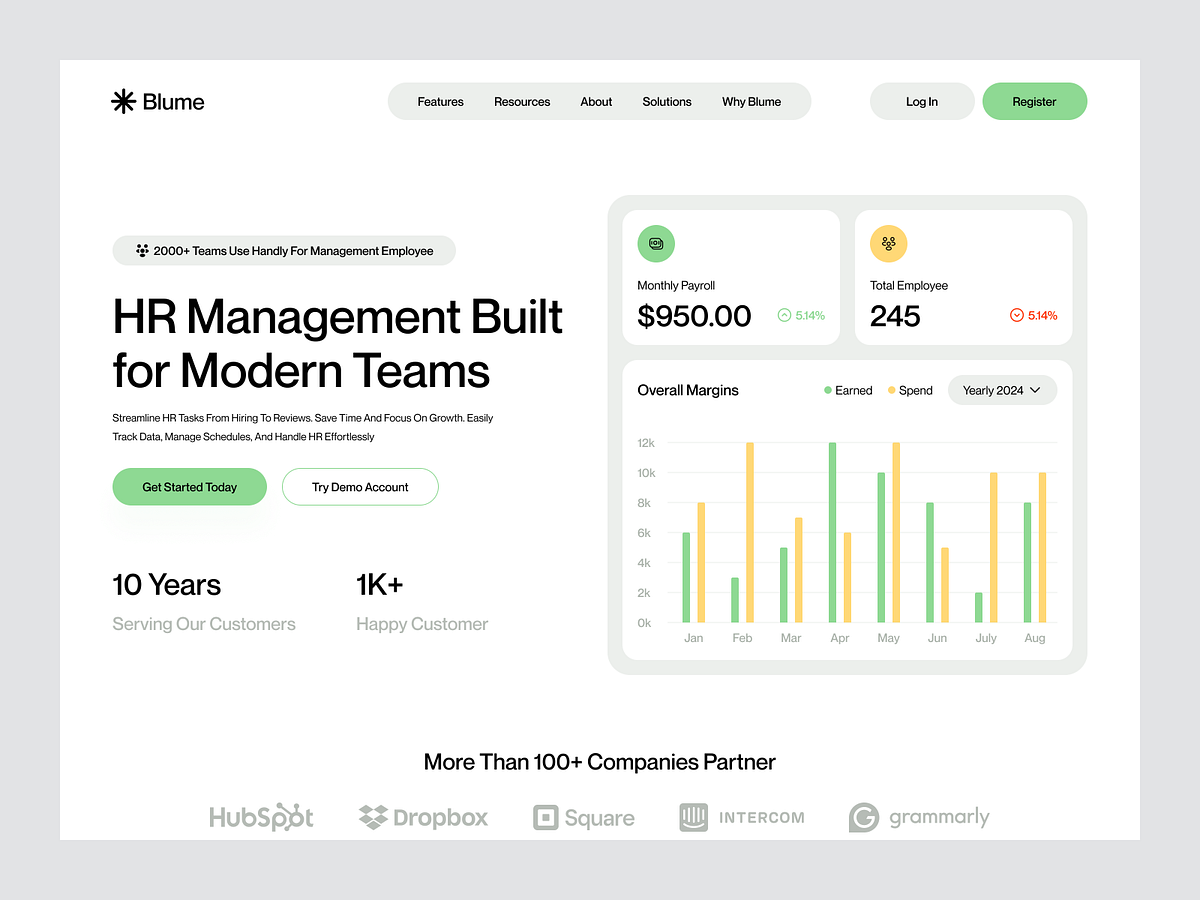The image size is (1200, 900).
Task: Click the Blume brand name
Action: click(x=173, y=101)
